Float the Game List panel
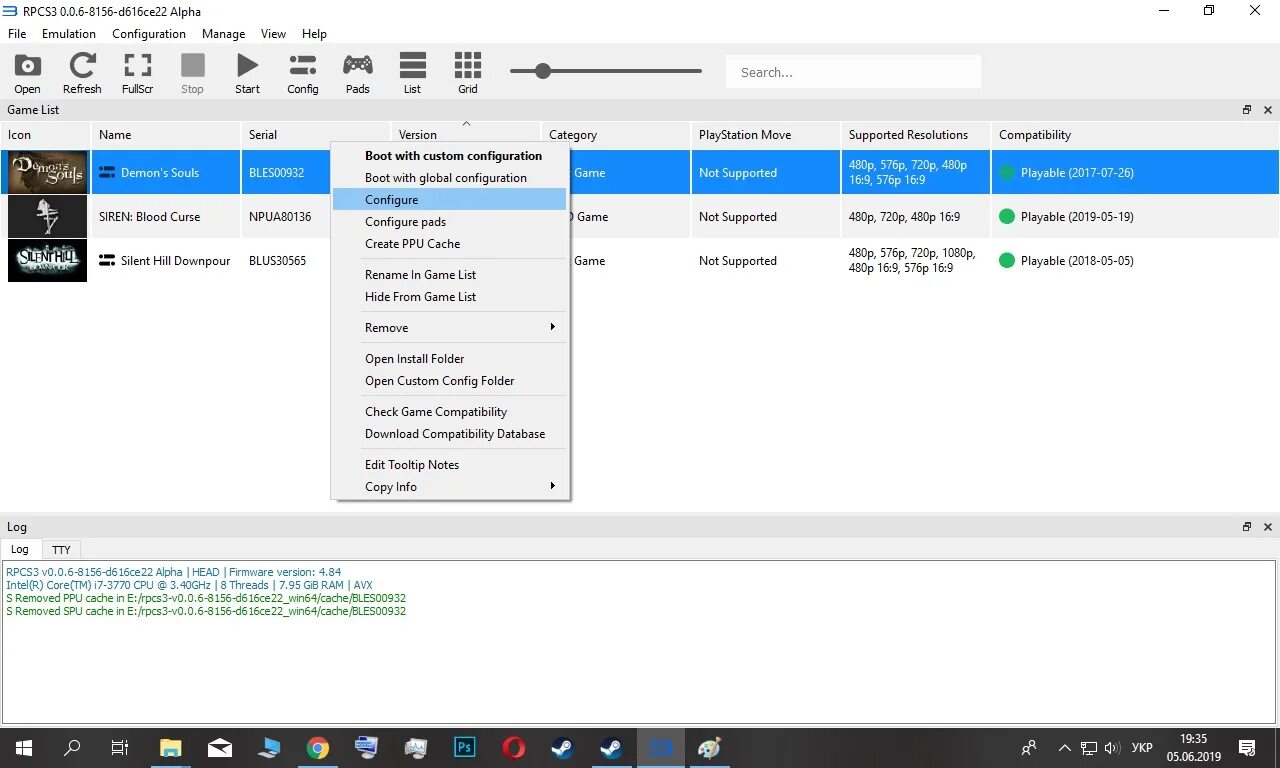This screenshot has width=1280, height=768. tap(1247, 110)
